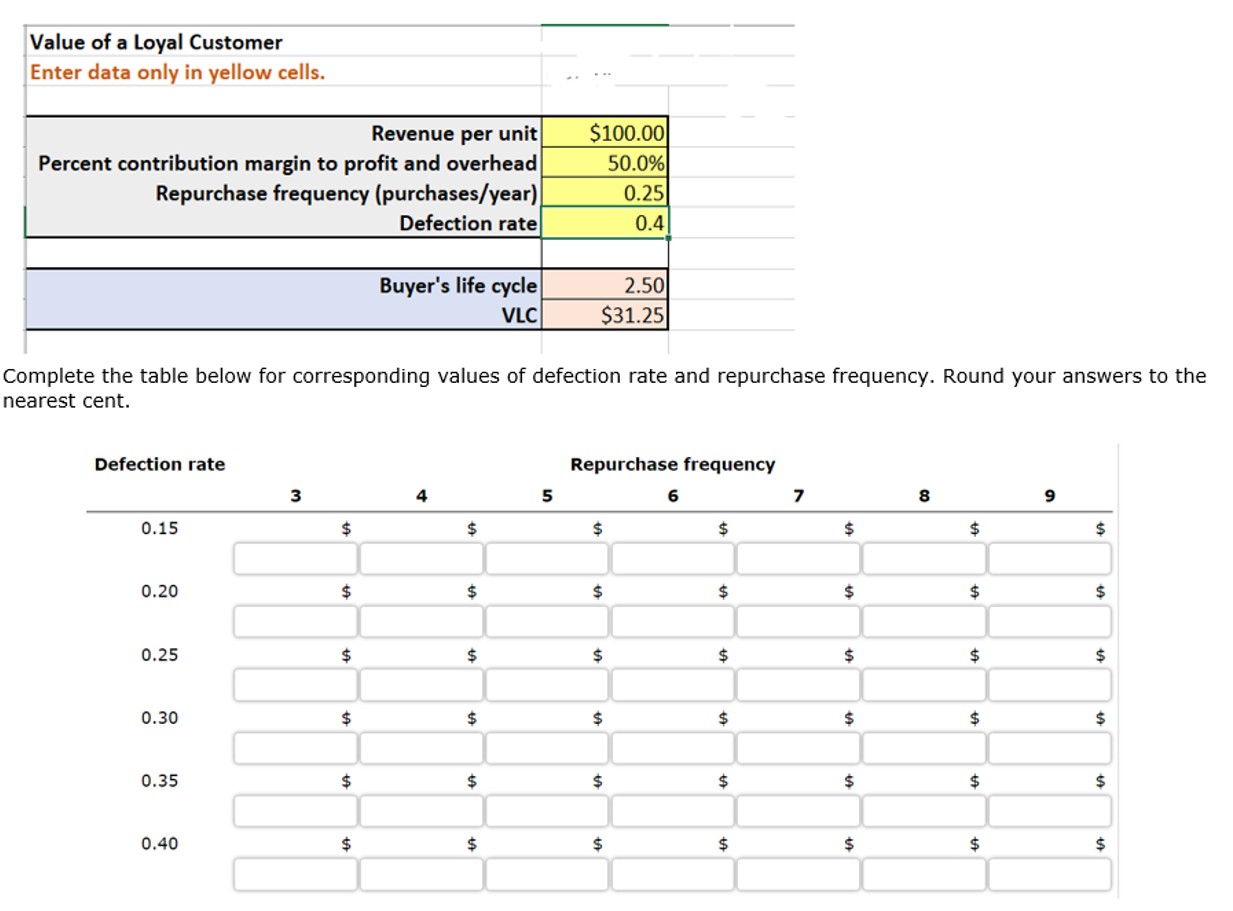Click the VLC cell showing $31.25
1233x911 pixels.
click(x=604, y=316)
